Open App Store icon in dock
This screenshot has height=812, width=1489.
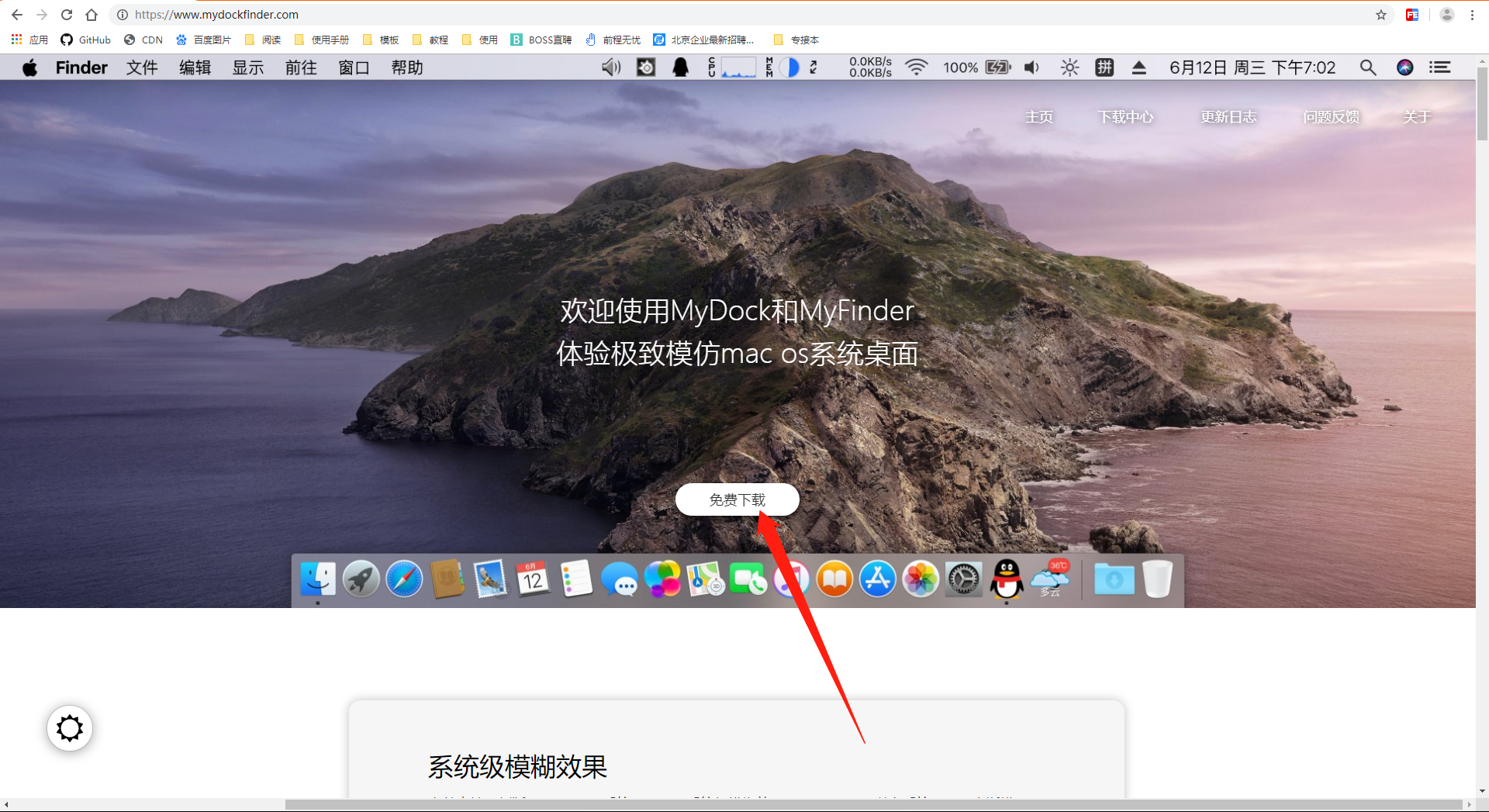pyautogui.click(x=878, y=579)
